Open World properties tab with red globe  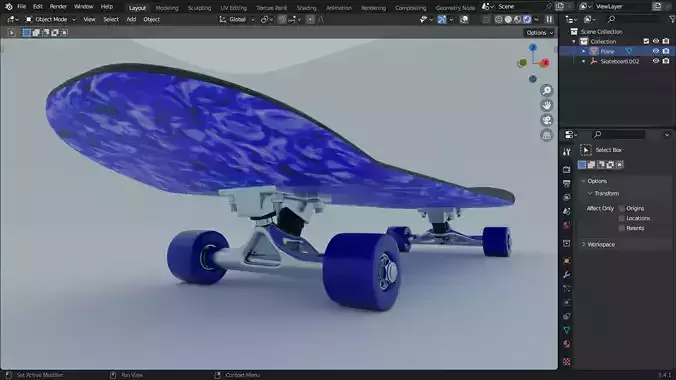click(x=566, y=225)
